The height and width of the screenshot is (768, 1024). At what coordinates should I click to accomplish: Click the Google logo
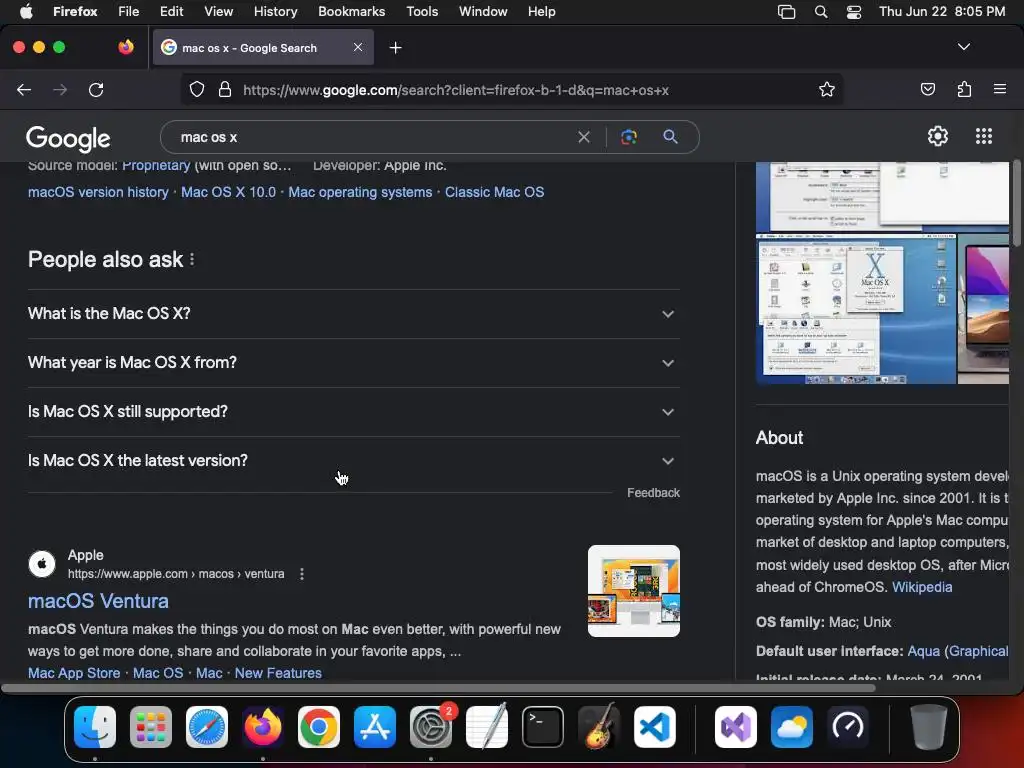point(68,138)
